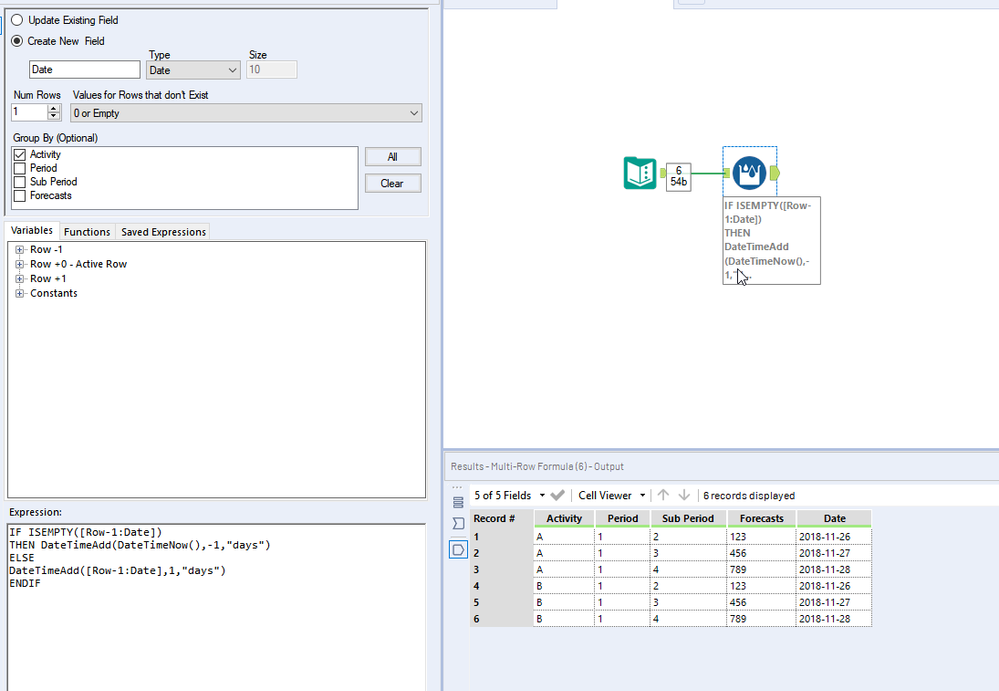This screenshot has width=999, height=691.
Task: Click the Results - Multi-Row Formula (6) - Output title
Action: point(537,466)
